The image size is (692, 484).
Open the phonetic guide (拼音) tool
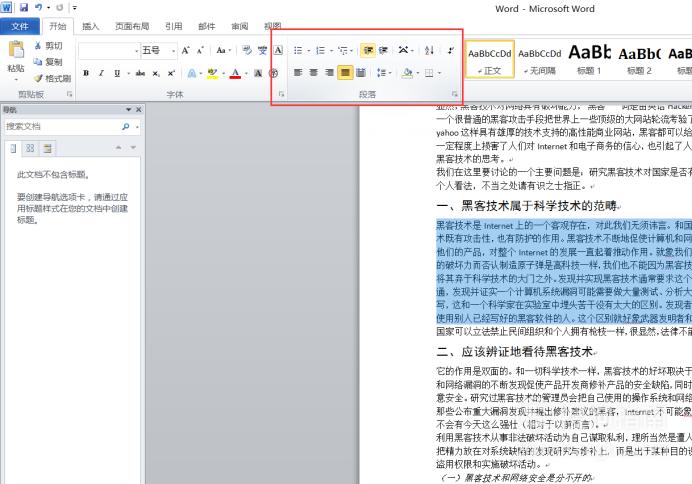pos(263,50)
